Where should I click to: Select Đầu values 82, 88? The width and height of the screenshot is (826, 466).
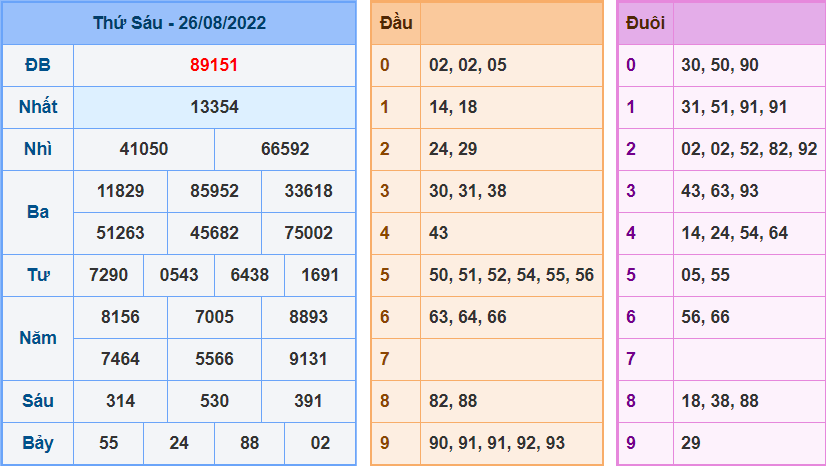[453, 401]
